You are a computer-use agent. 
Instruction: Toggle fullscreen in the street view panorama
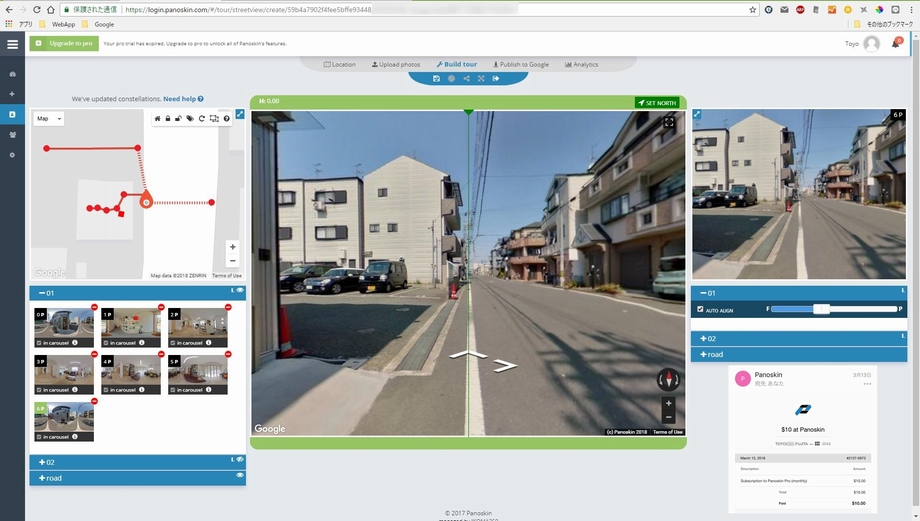pyautogui.click(x=669, y=122)
